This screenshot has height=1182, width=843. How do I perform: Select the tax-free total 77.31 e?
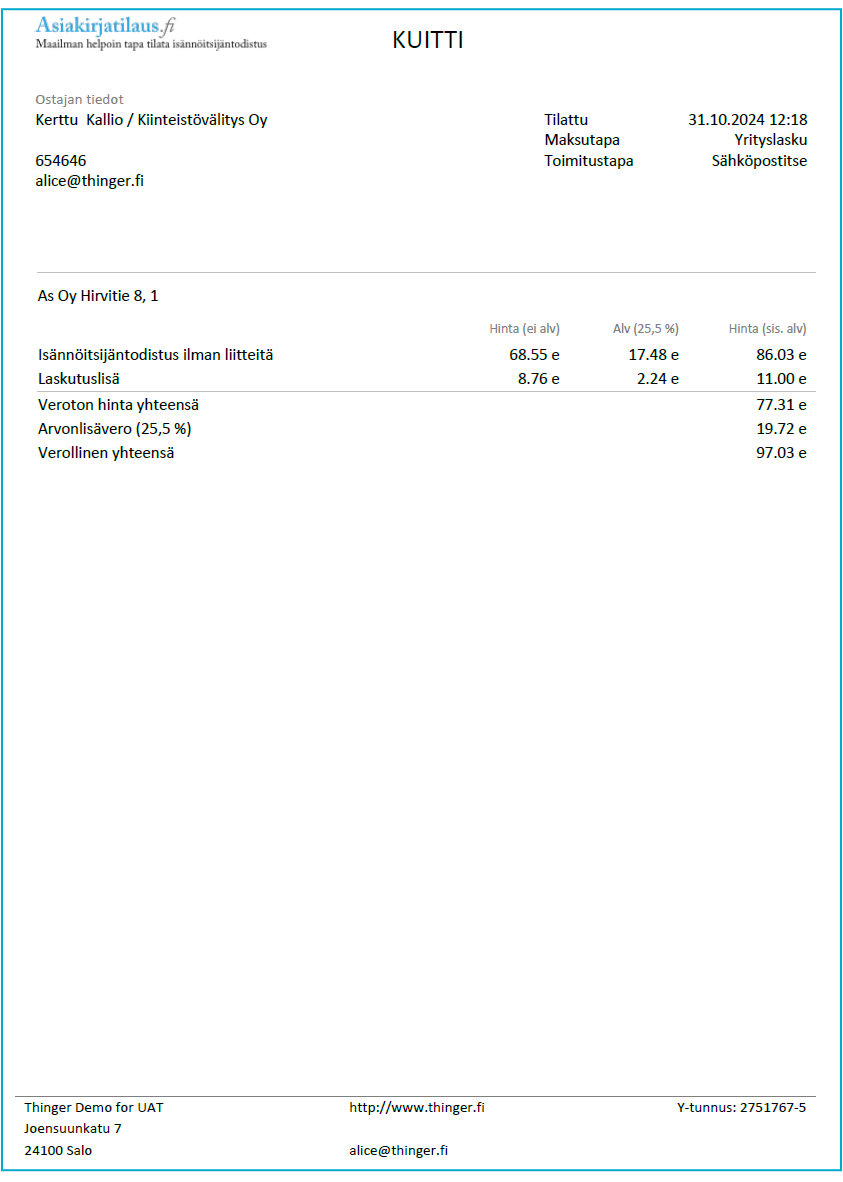781,405
